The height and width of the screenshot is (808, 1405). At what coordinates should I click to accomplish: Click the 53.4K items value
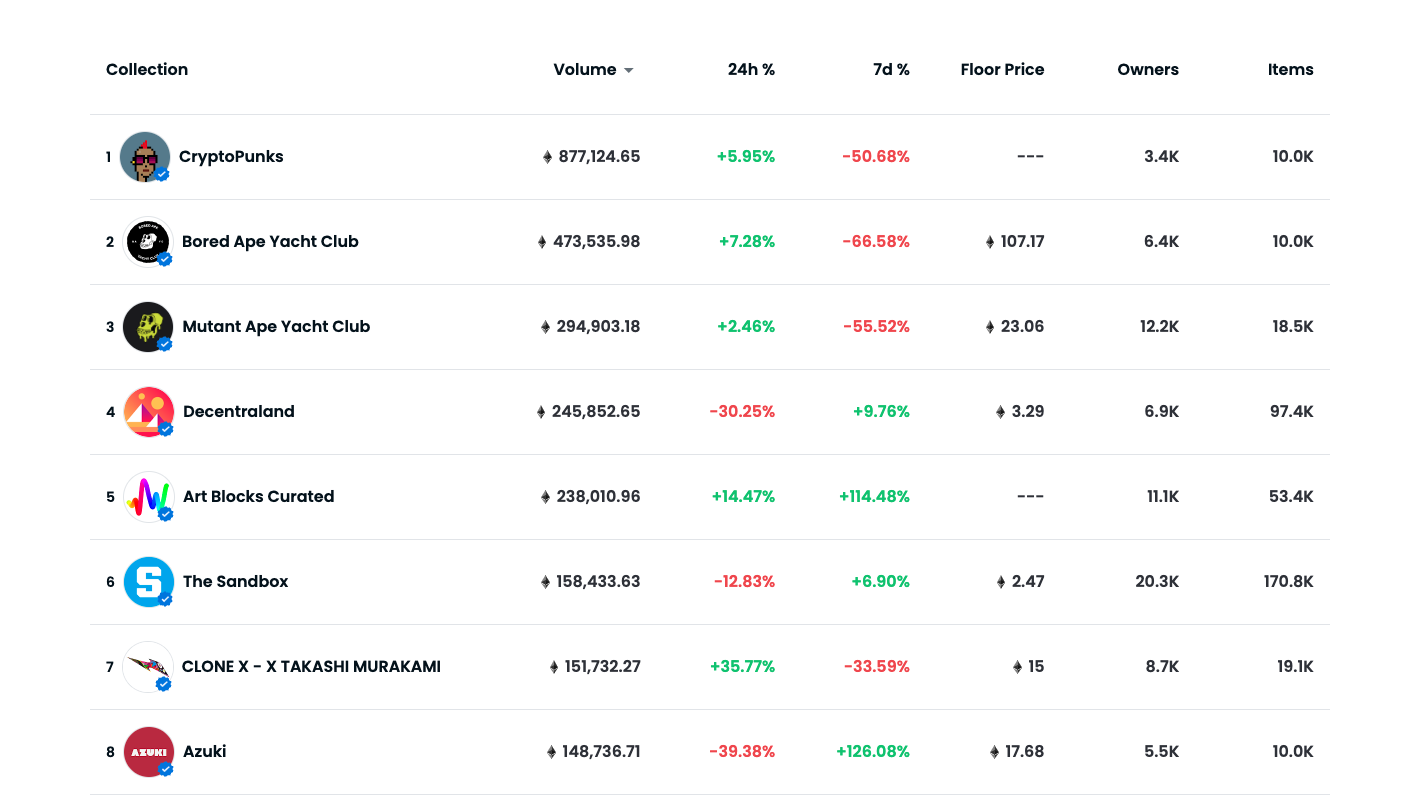tap(1292, 497)
